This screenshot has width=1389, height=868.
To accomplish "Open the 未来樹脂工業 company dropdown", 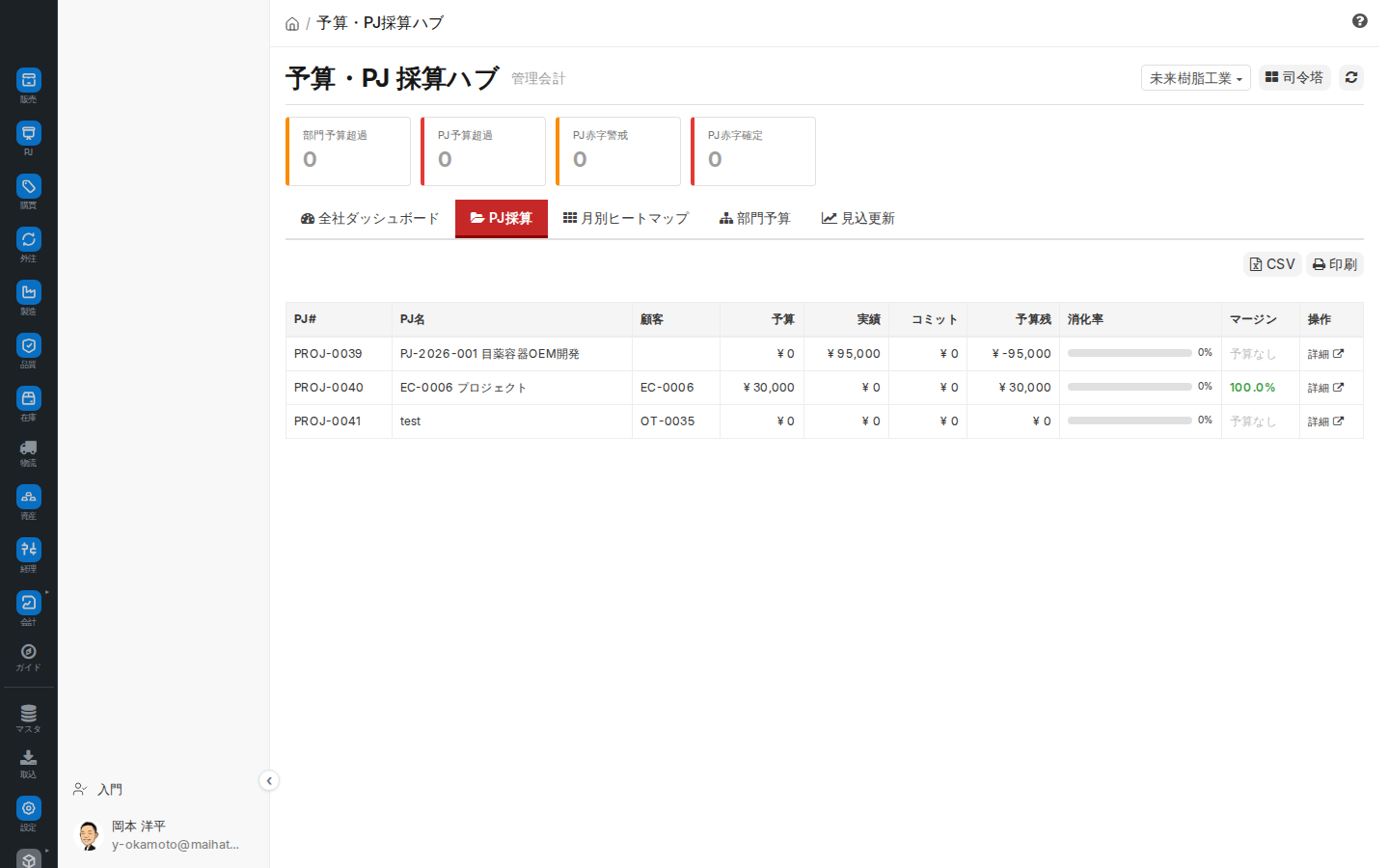I will tap(1196, 78).
